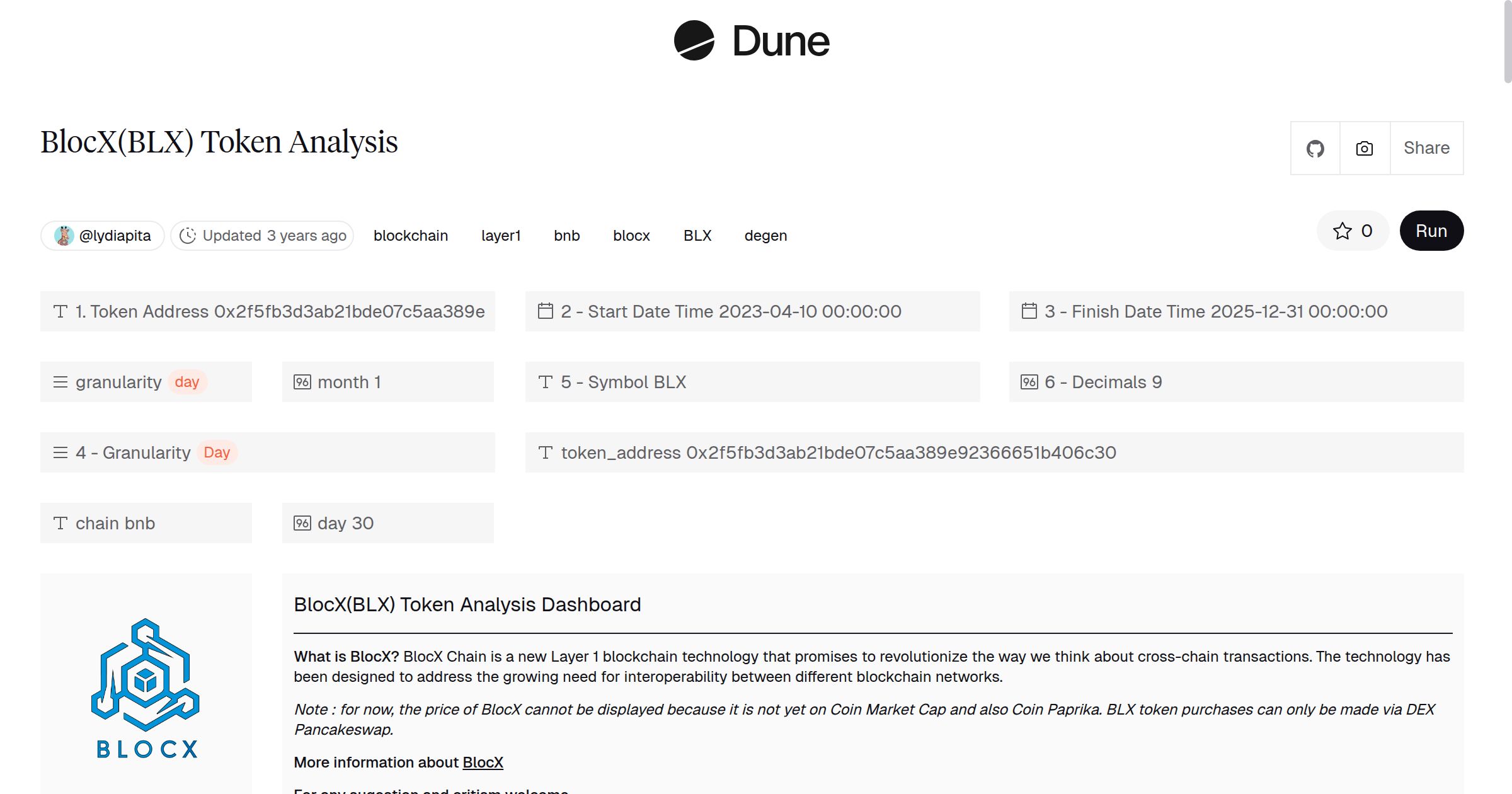Click the Share button

point(1426,149)
